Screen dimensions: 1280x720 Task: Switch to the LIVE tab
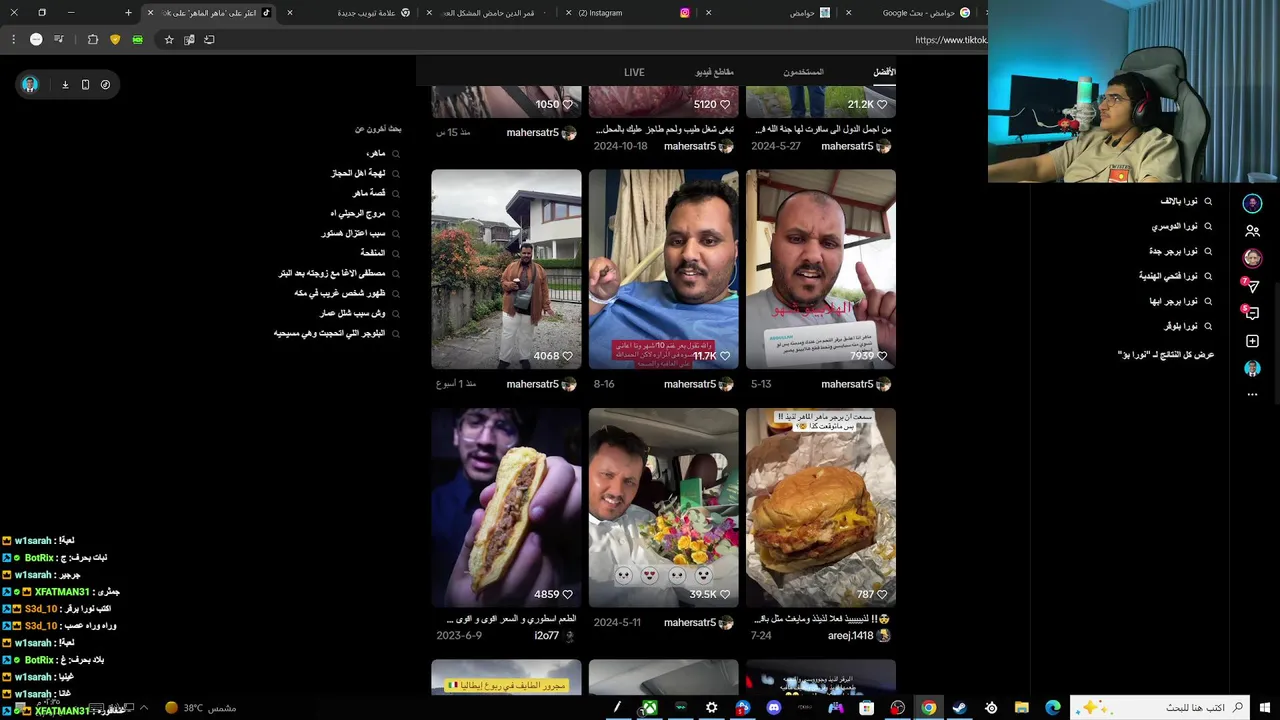click(634, 72)
